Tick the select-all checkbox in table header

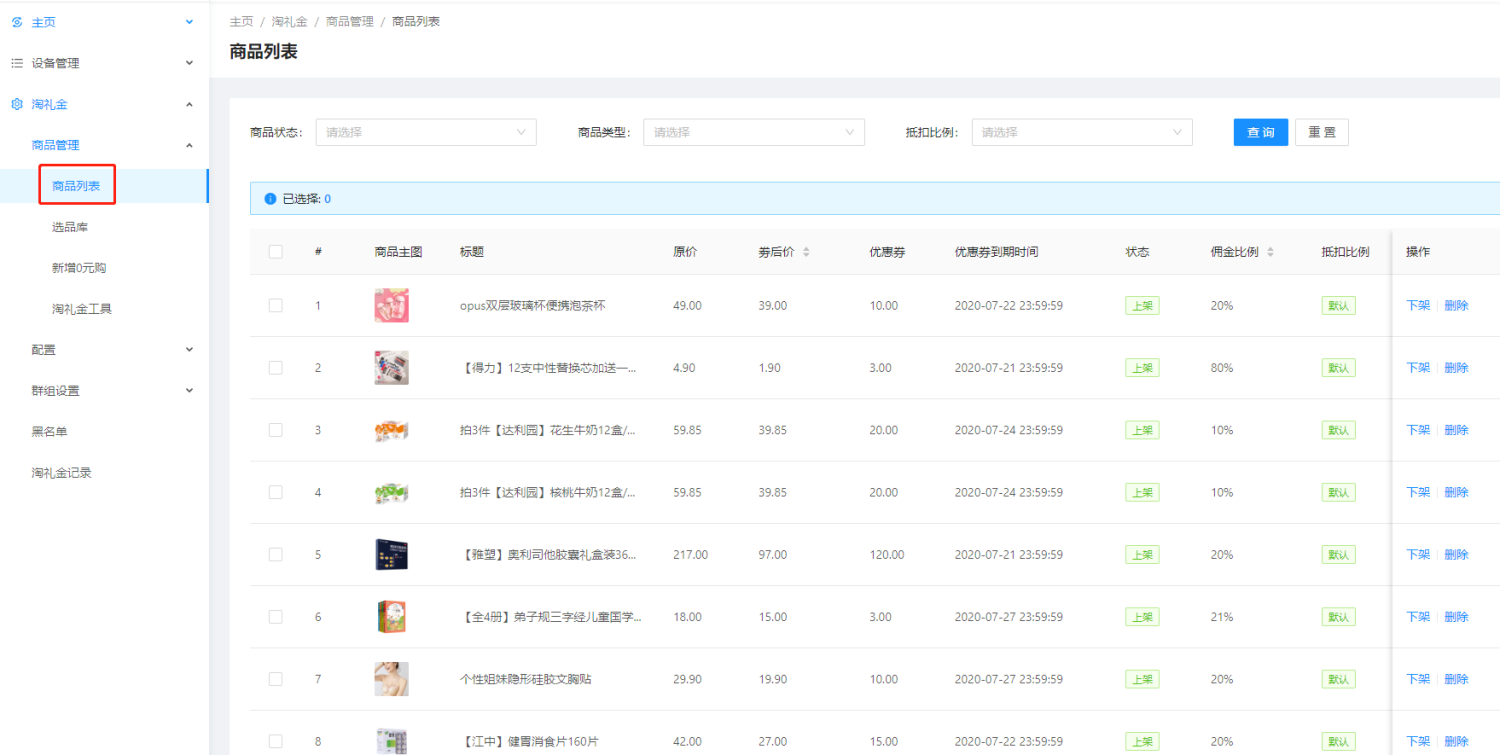click(x=276, y=252)
